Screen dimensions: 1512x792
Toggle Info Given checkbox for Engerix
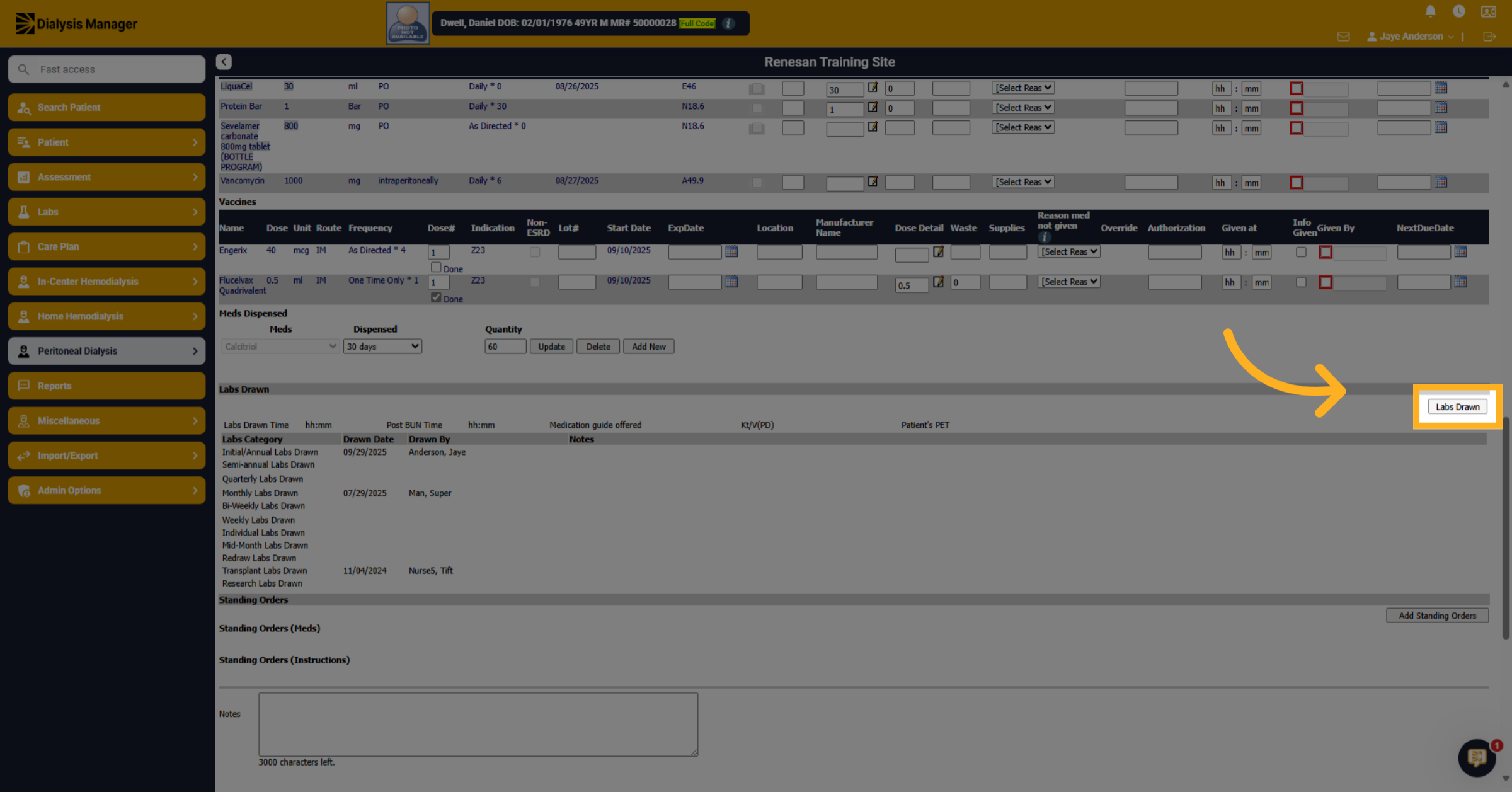click(x=1301, y=252)
